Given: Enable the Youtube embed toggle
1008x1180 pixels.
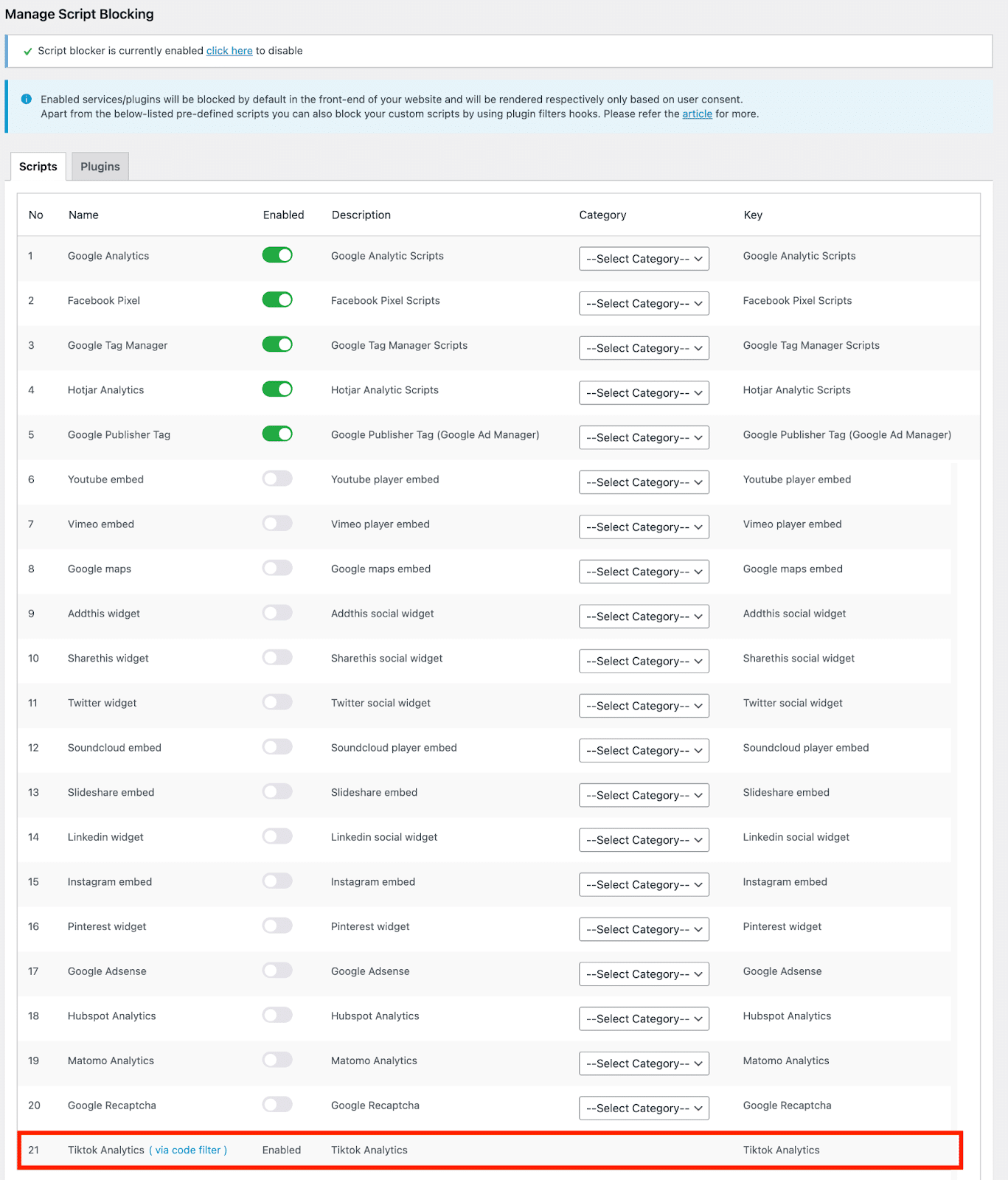Looking at the screenshot, I should click(x=277, y=479).
